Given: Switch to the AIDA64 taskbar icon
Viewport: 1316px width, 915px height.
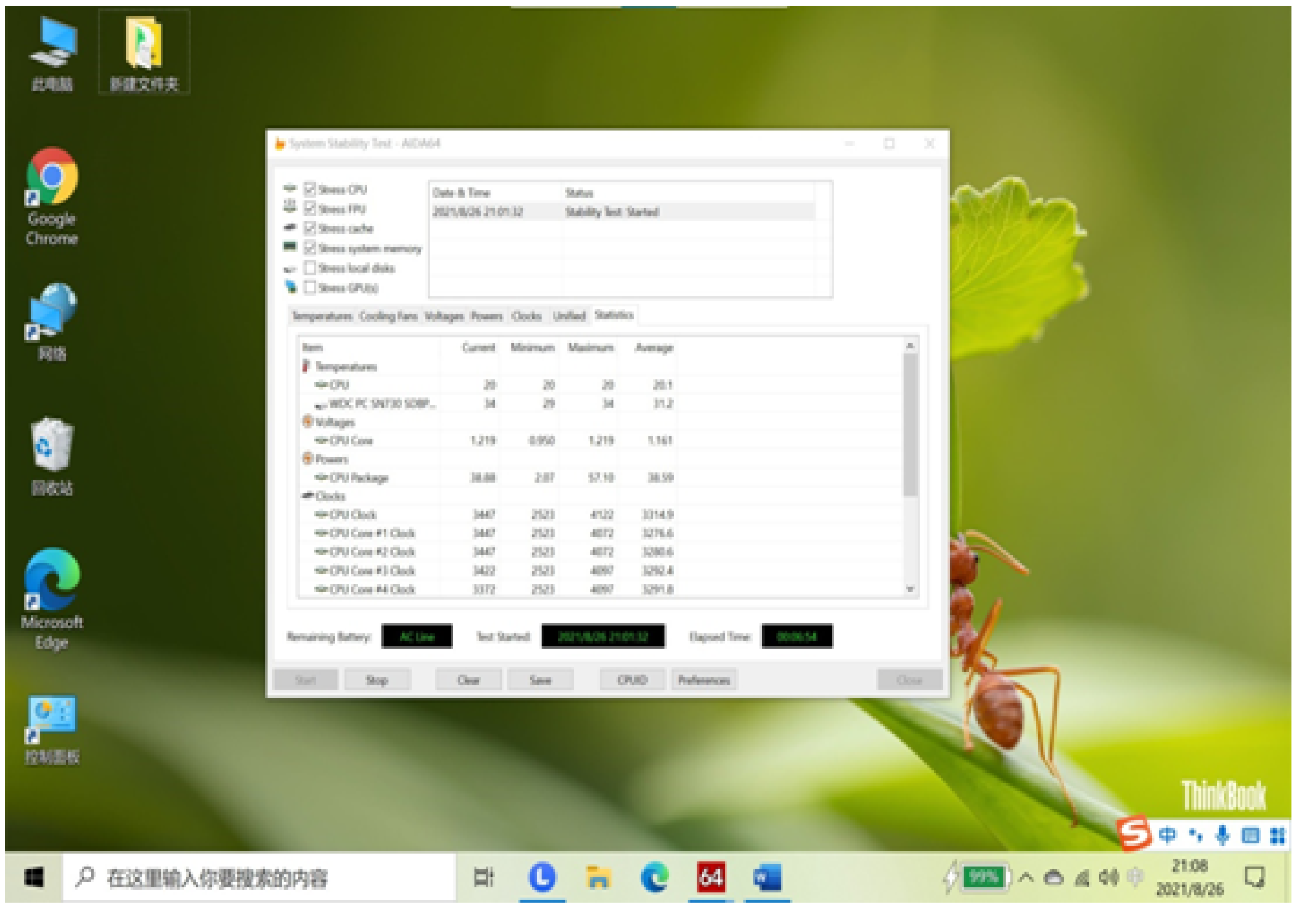Looking at the screenshot, I should [710, 878].
